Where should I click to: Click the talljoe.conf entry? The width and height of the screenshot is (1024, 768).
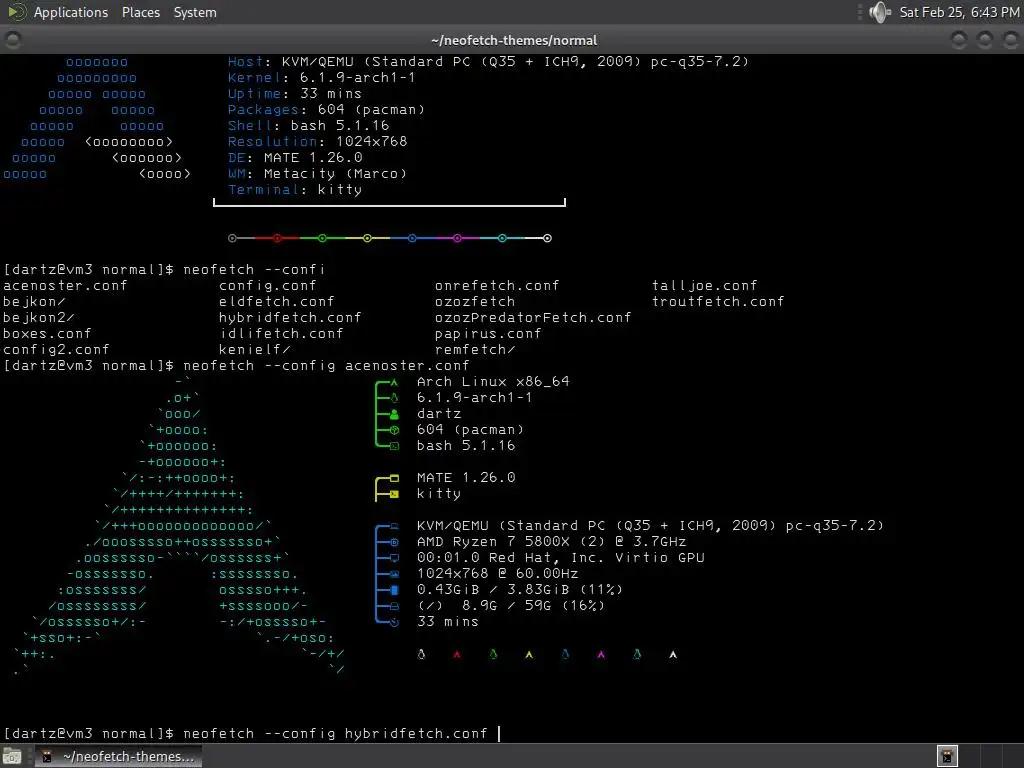coord(705,285)
